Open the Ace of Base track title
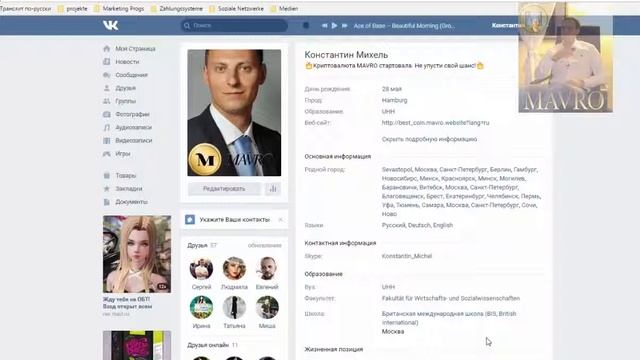This screenshot has width=640, height=360. (x=404, y=26)
